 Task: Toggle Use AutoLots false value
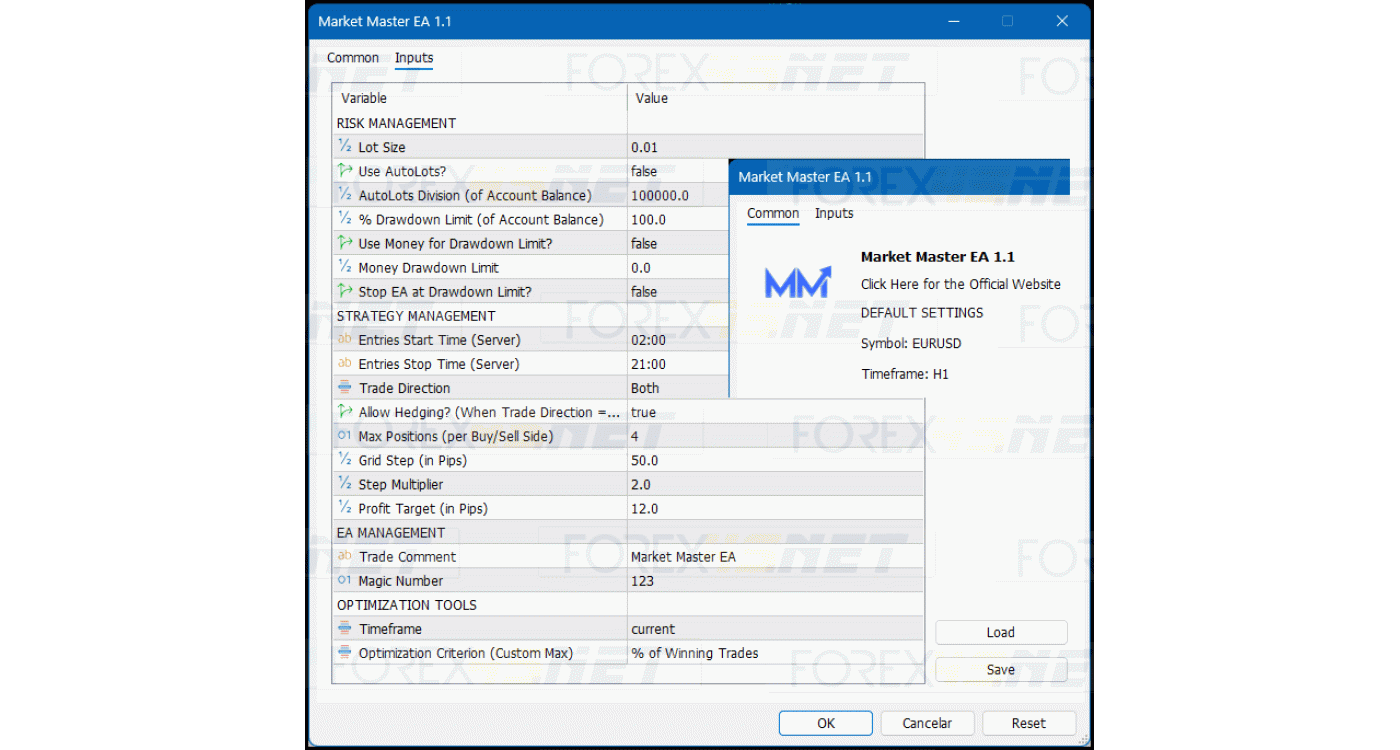[x=644, y=171]
